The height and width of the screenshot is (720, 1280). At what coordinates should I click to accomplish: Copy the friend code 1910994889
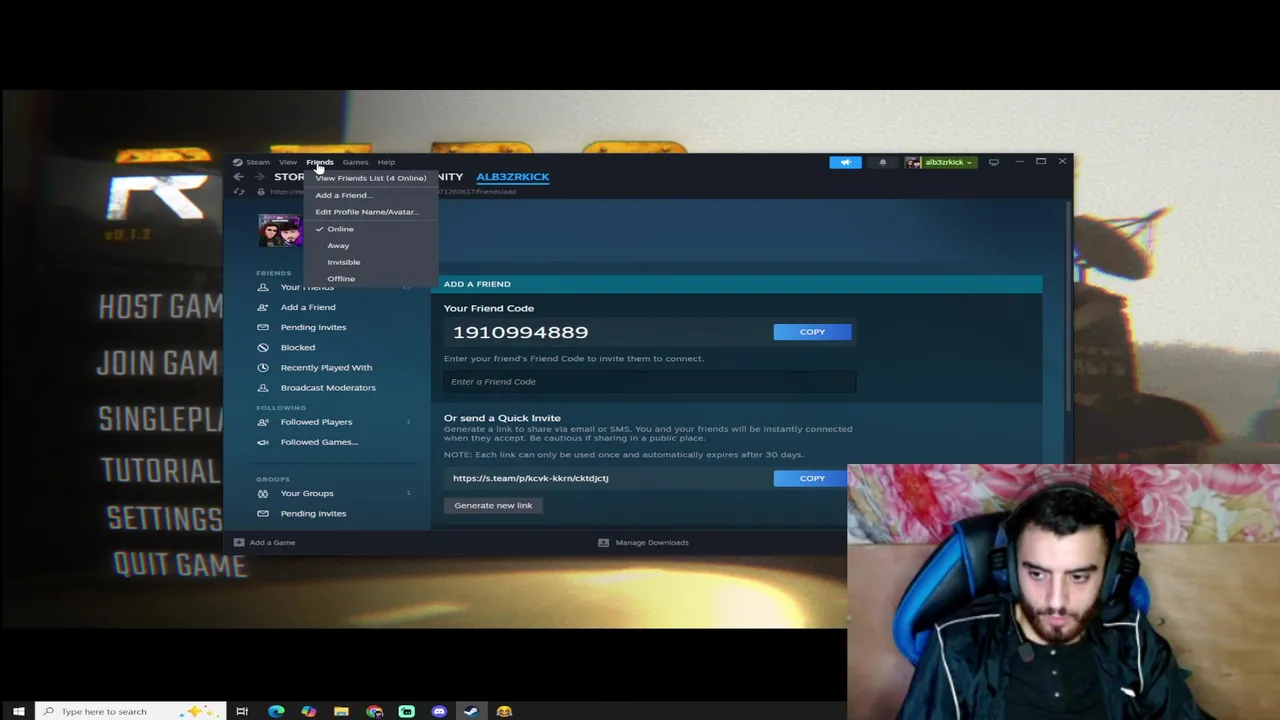click(812, 332)
